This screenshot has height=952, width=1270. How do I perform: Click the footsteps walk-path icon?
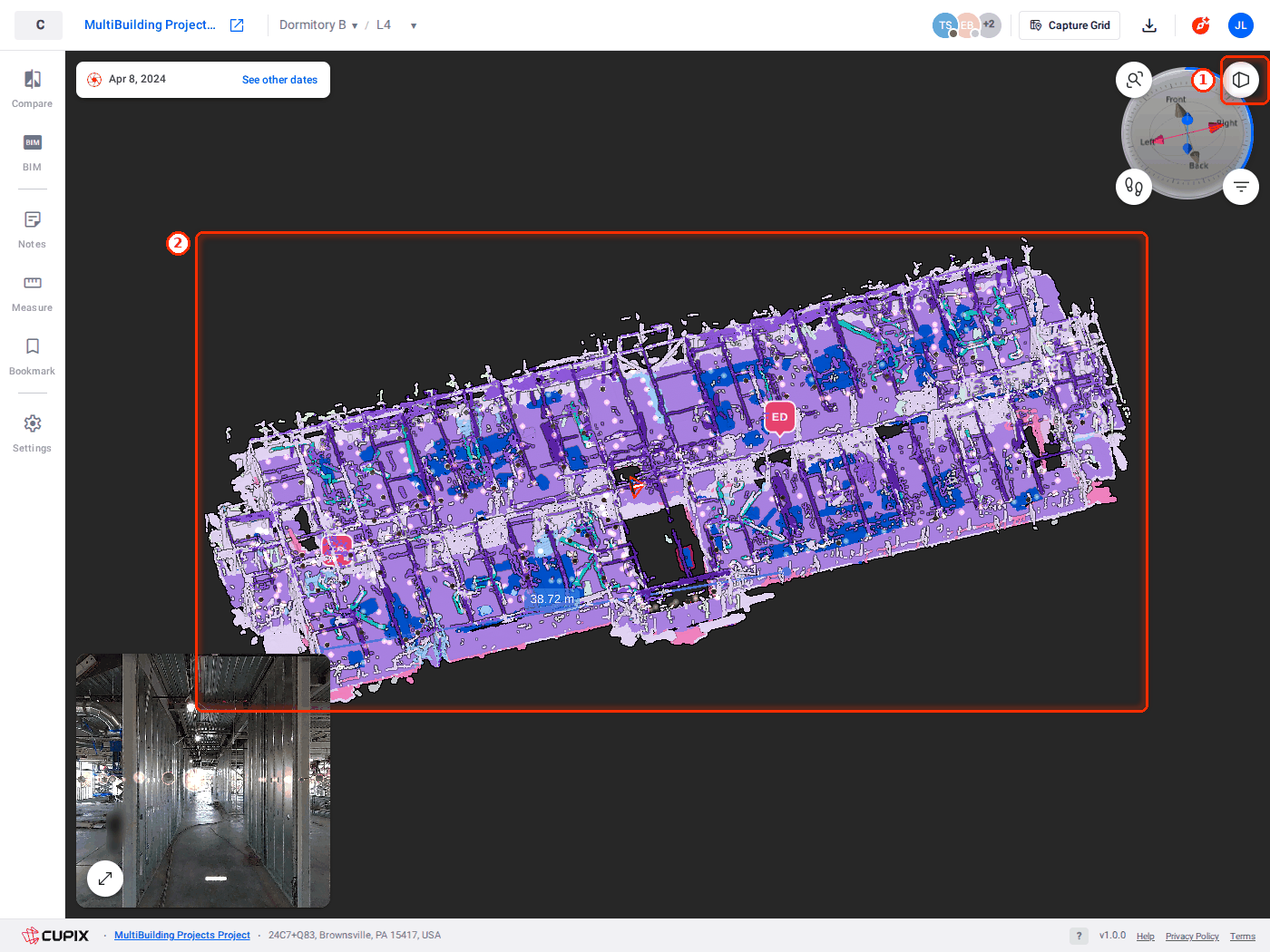[x=1134, y=187]
